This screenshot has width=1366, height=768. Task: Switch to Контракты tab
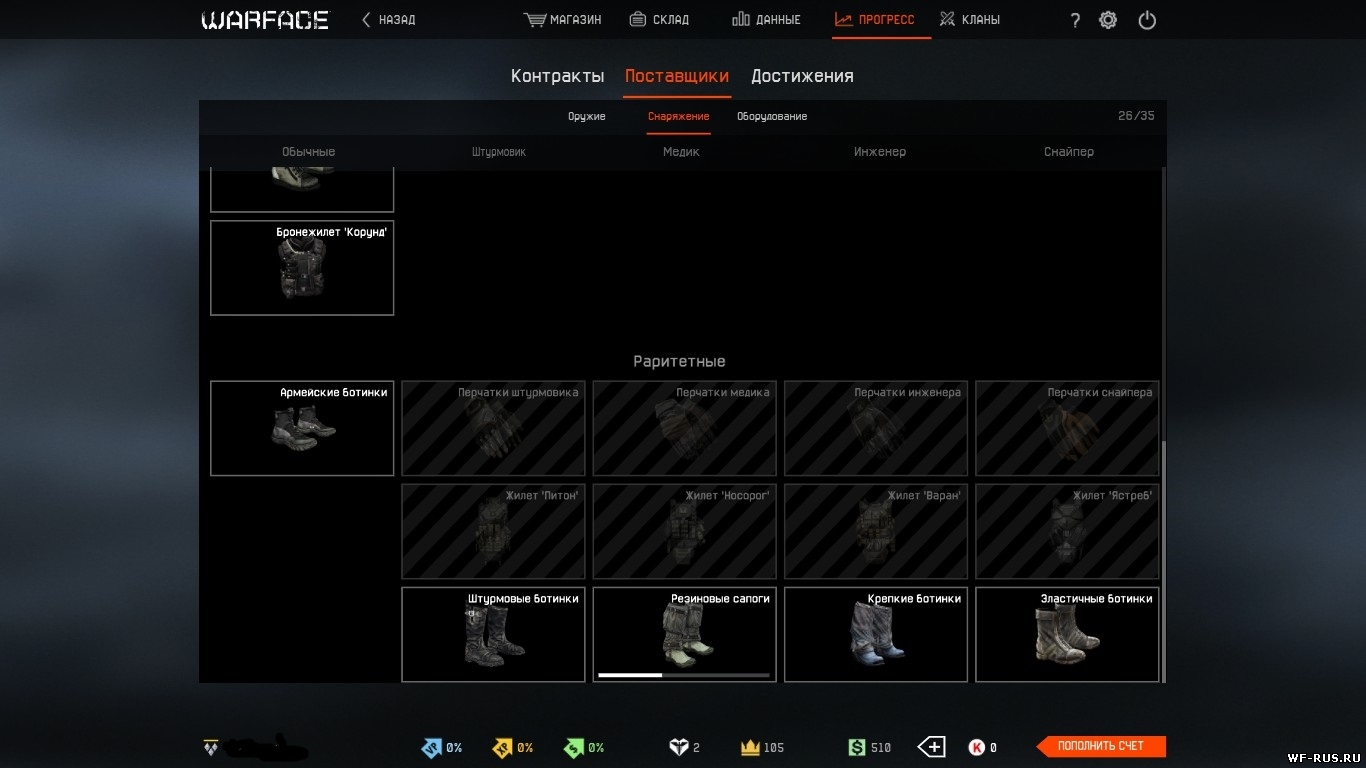557,76
